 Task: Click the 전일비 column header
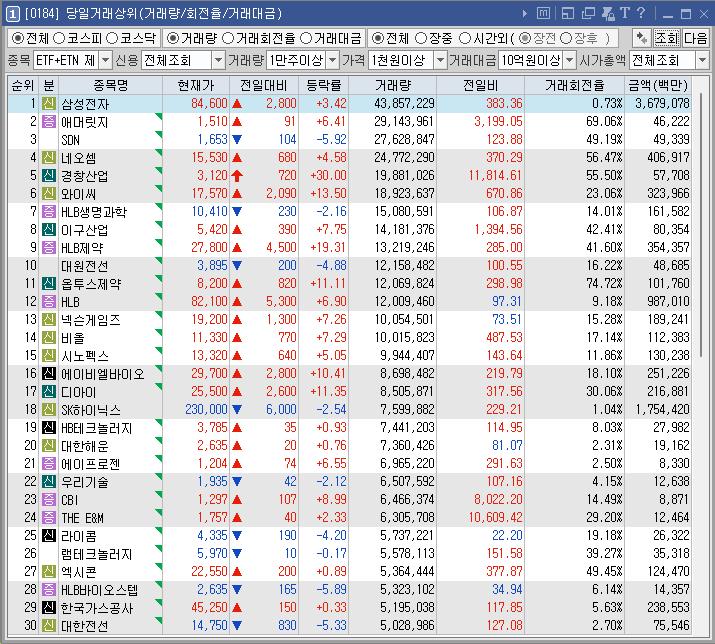480,85
